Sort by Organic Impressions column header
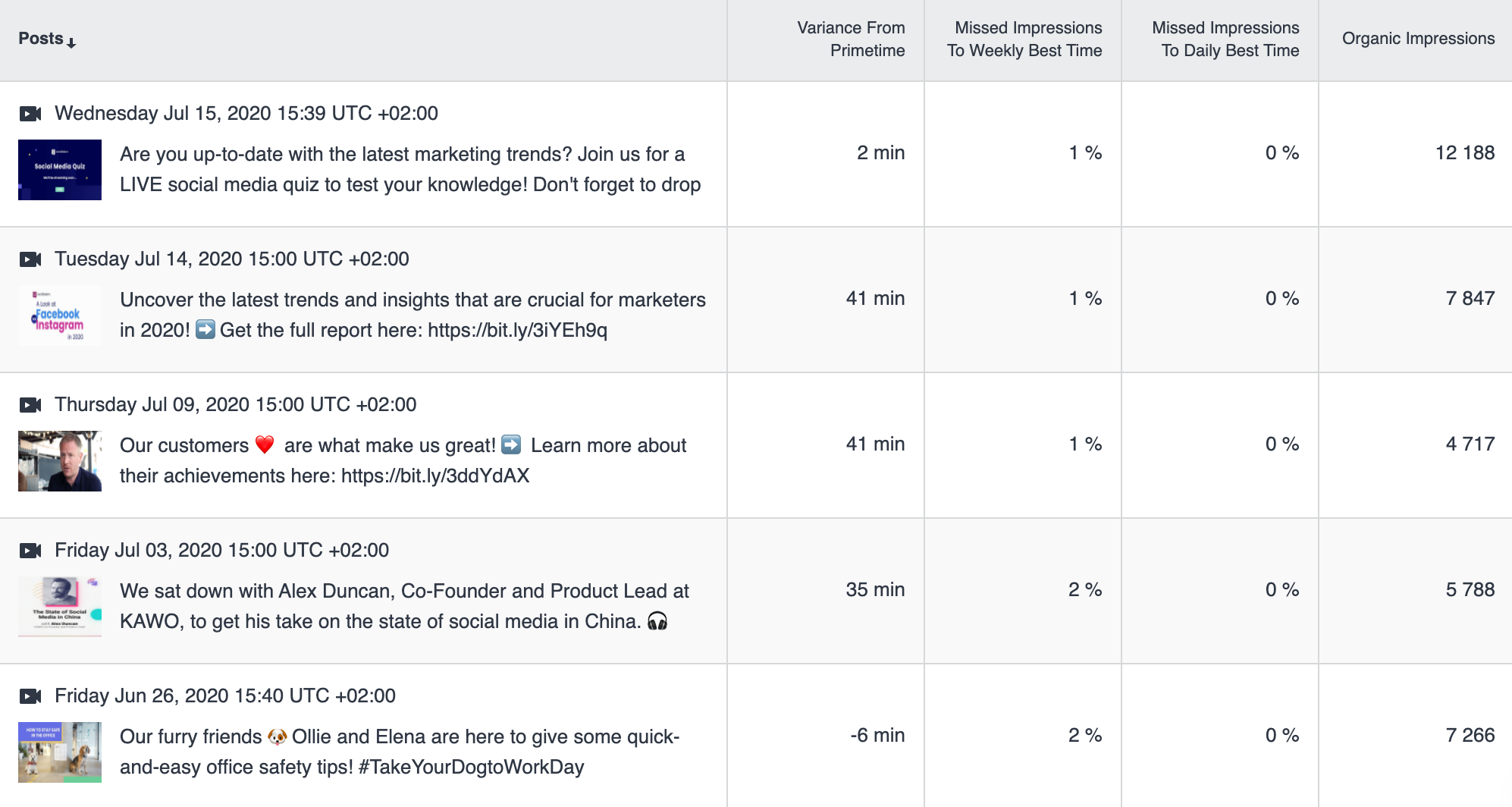The image size is (1512, 807). point(1418,39)
